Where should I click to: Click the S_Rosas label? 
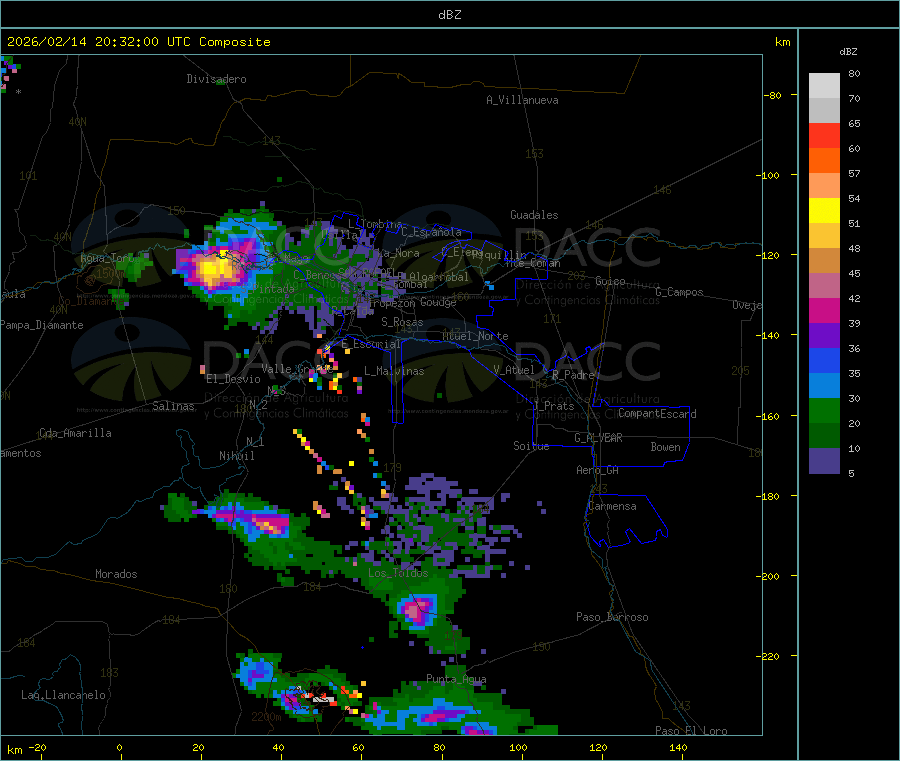coord(402,322)
